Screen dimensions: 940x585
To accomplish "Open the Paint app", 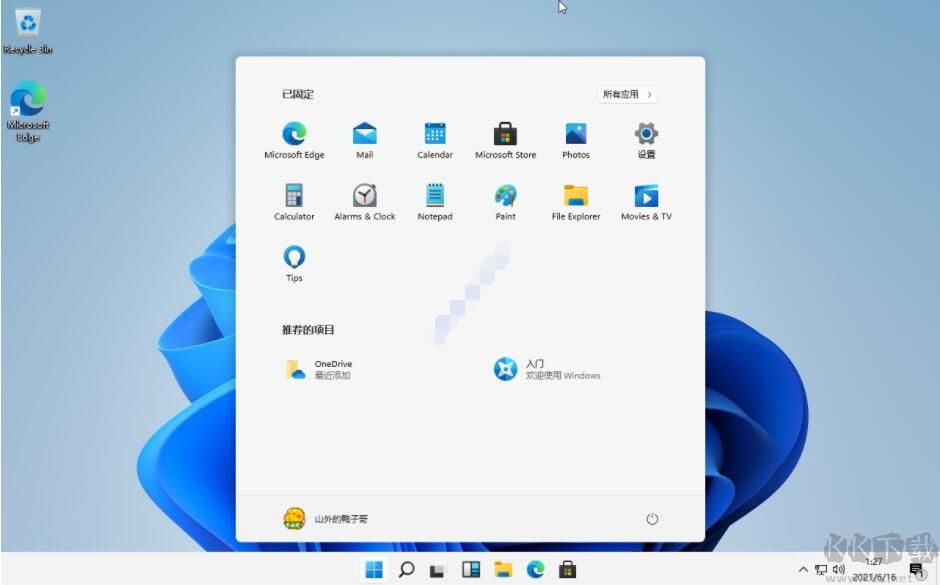I will pyautogui.click(x=505, y=202).
